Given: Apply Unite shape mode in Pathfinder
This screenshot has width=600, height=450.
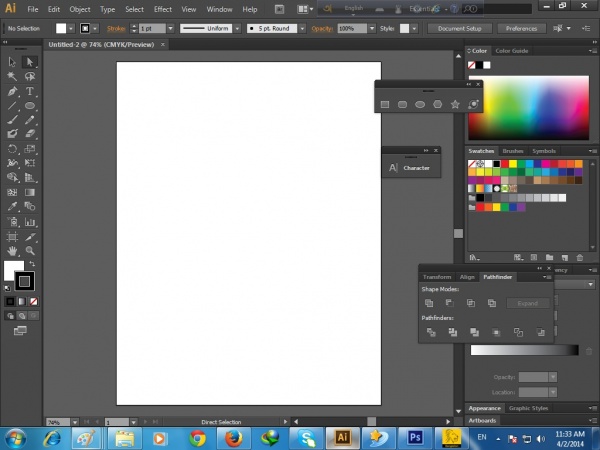Looking at the screenshot, I should click(429, 303).
